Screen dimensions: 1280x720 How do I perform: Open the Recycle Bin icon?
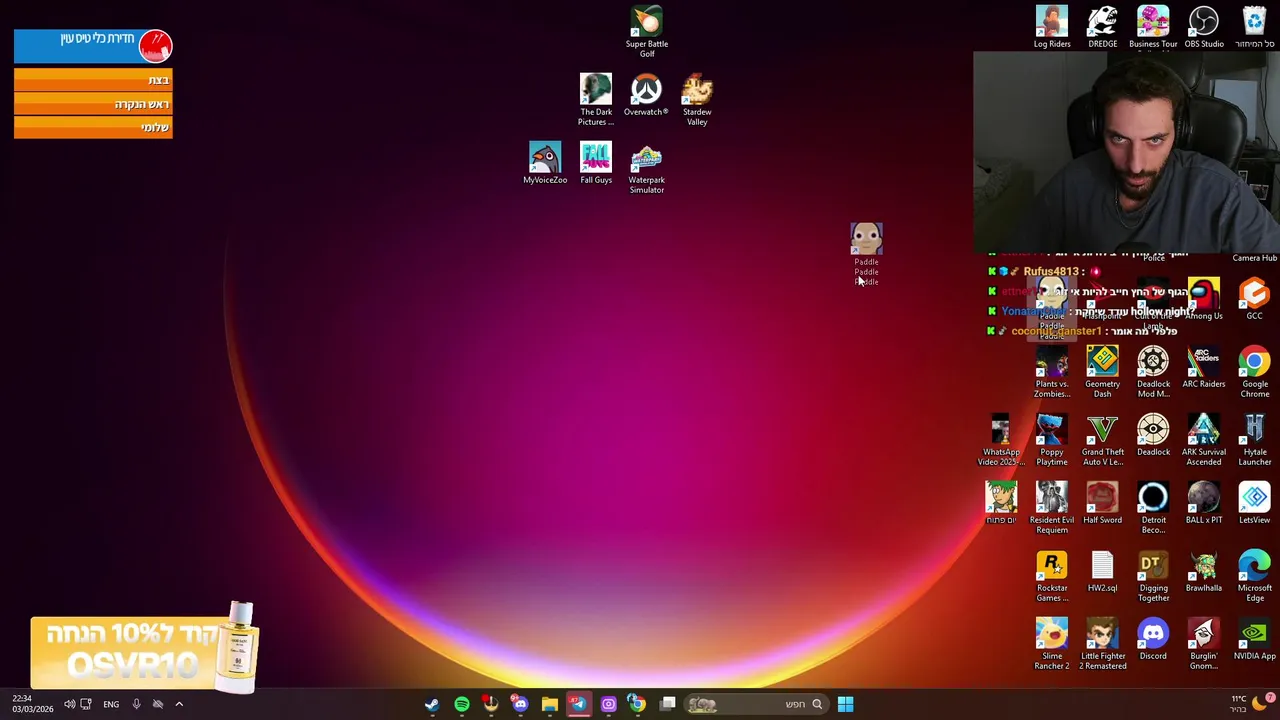[1254, 27]
